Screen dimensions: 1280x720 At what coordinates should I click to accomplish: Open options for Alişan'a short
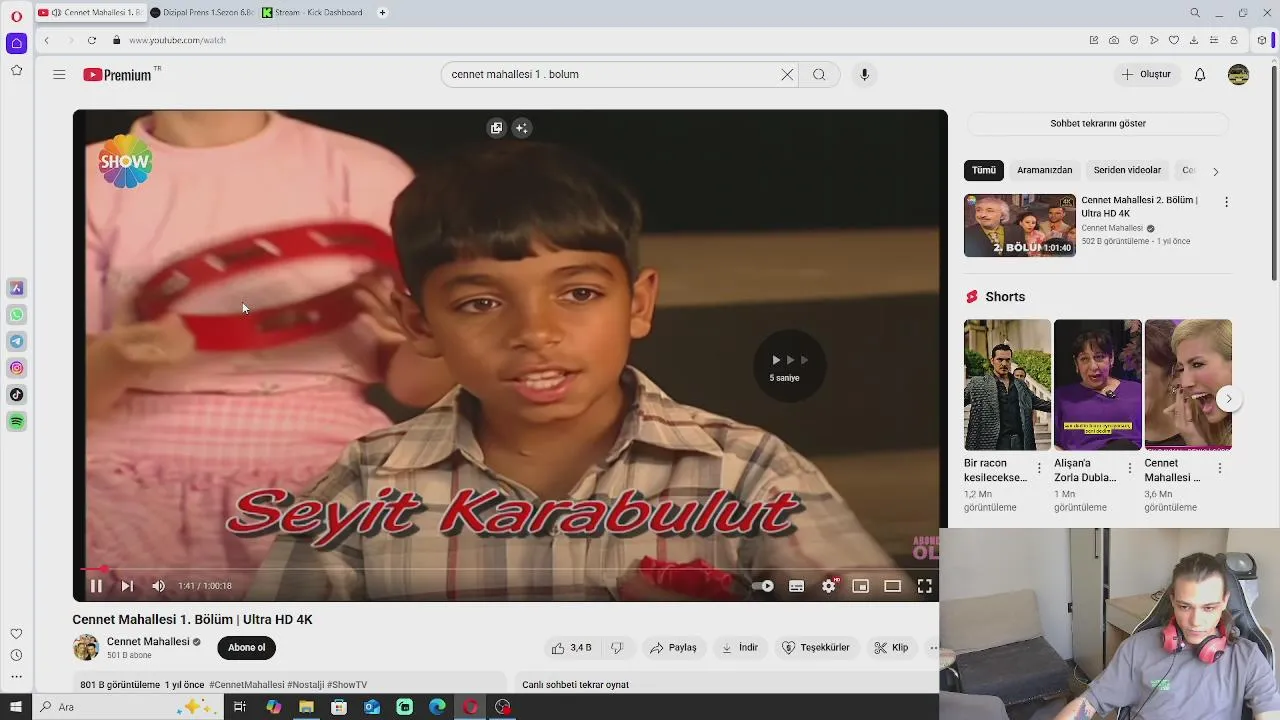coord(1130,468)
